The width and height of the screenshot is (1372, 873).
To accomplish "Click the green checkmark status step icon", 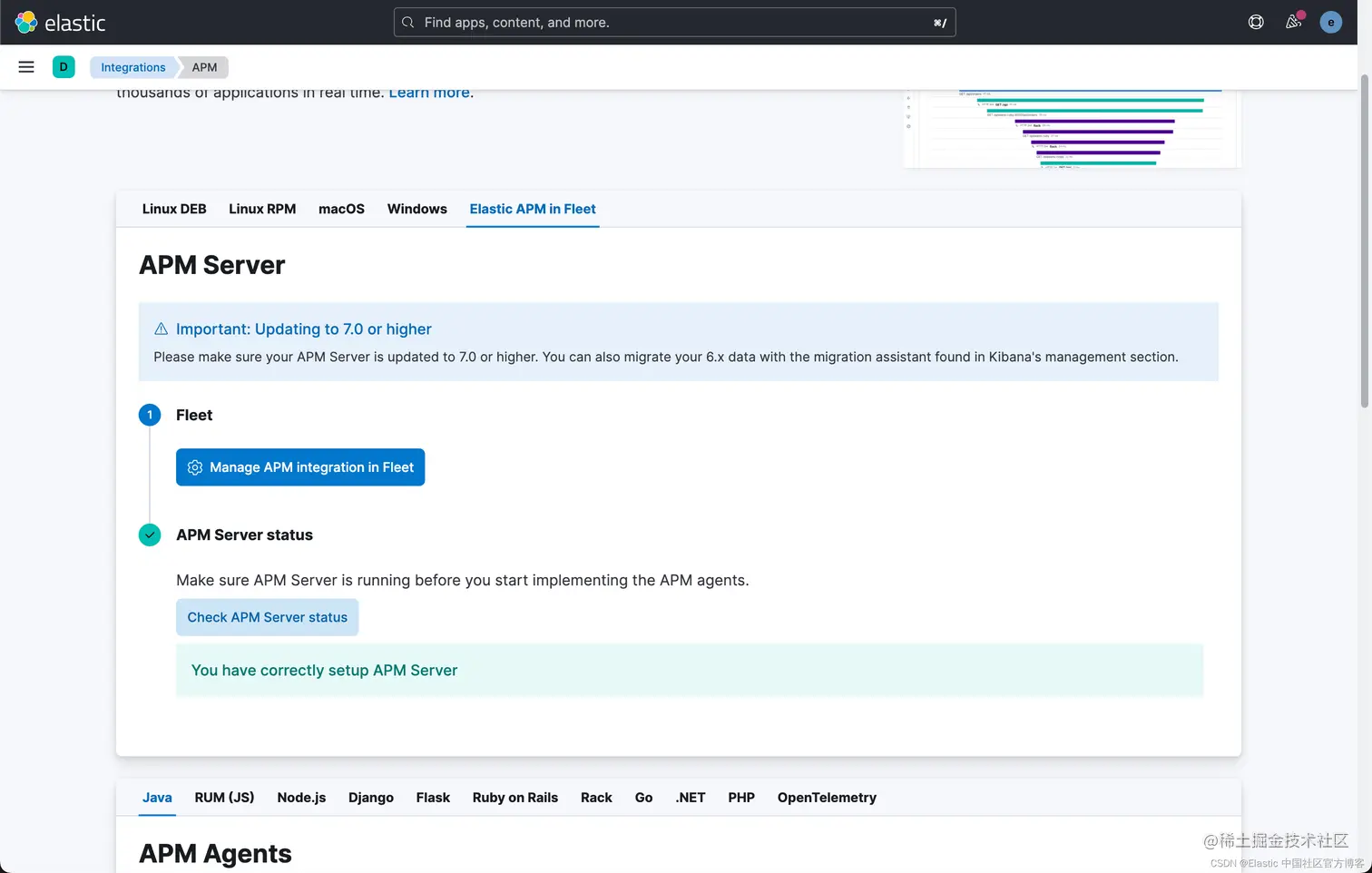I will (150, 535).
